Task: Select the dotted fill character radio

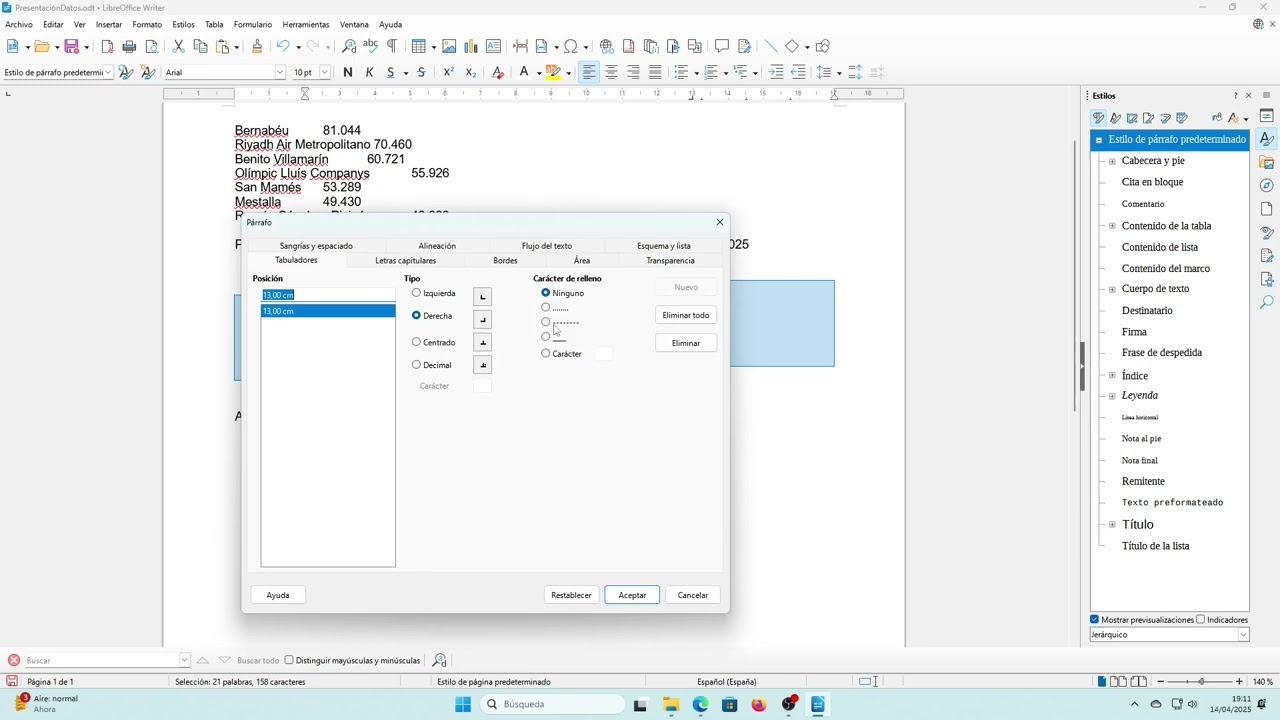Action: coord(545,308)
